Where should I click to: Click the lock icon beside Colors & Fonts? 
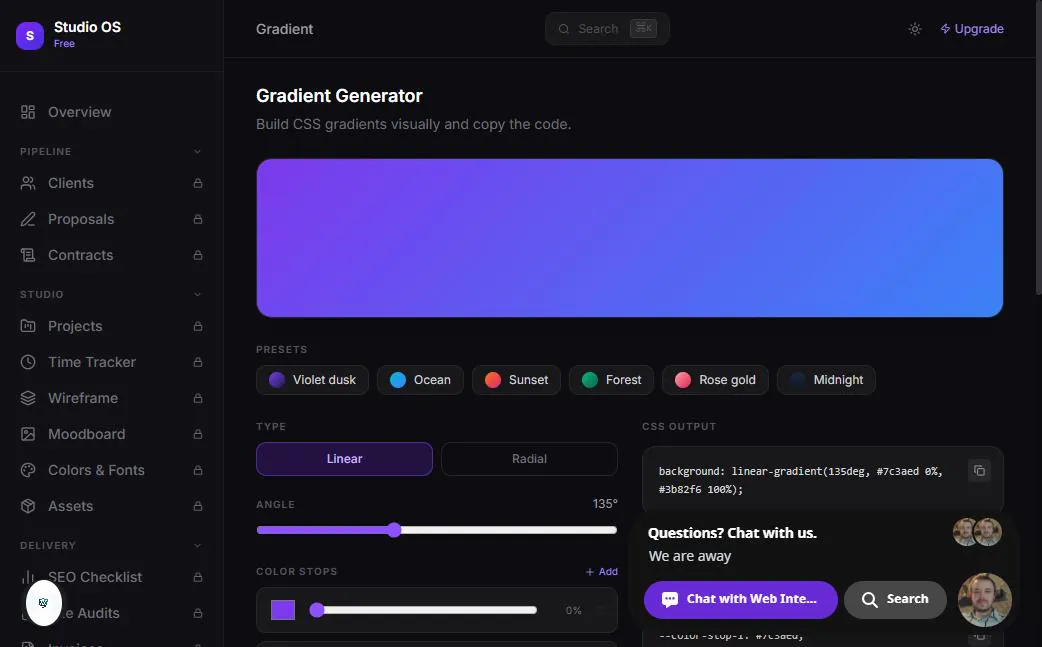pyautogui.click(x=198, y=470)
